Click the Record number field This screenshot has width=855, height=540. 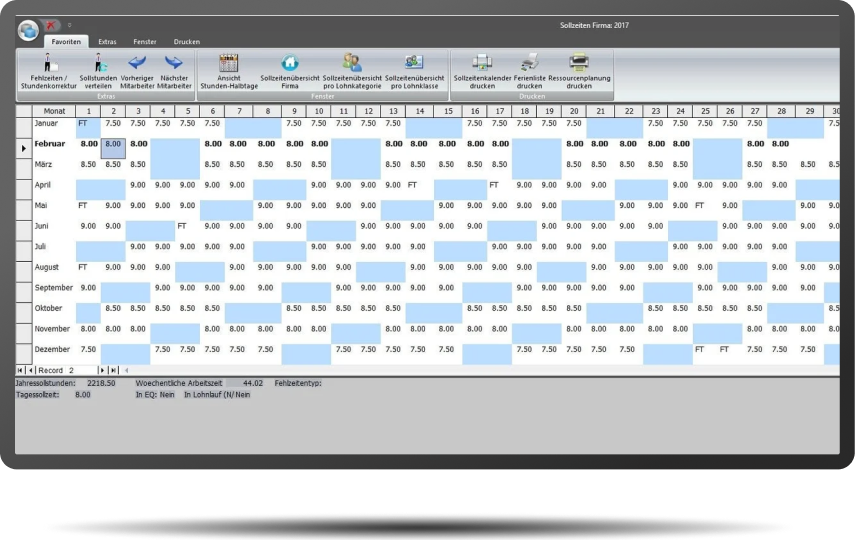(x=82, y=370)
